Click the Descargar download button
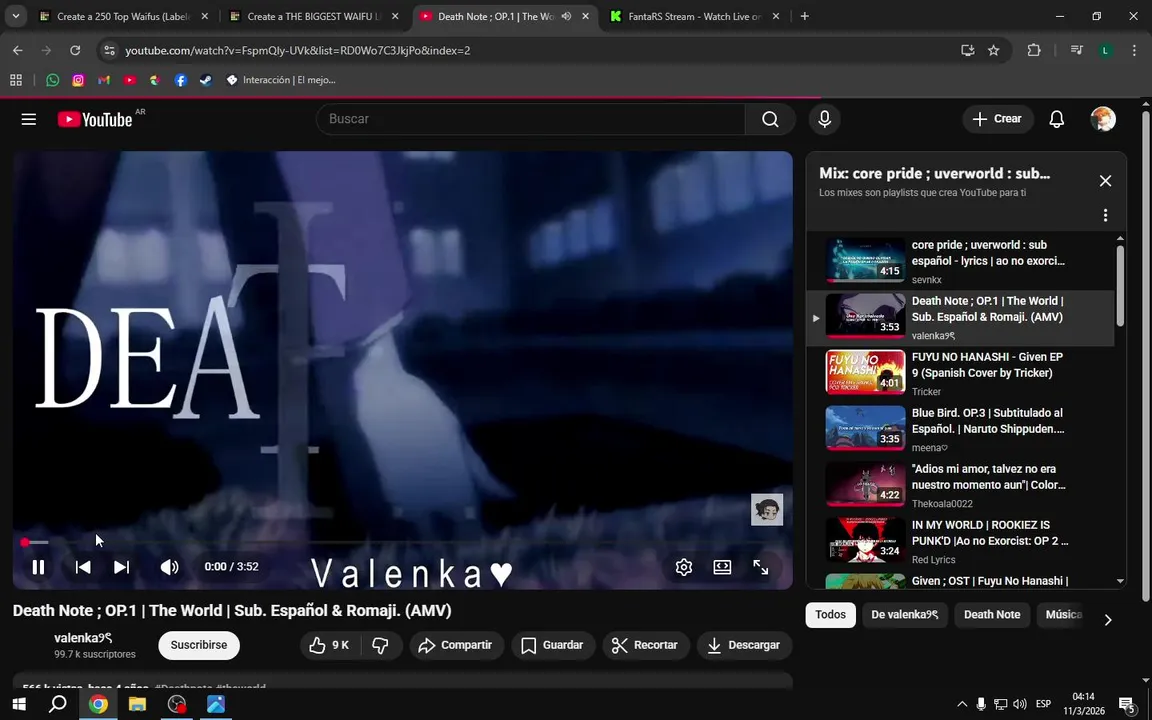The height and width of the screenshot is (720, 1152). click(744, 645)
